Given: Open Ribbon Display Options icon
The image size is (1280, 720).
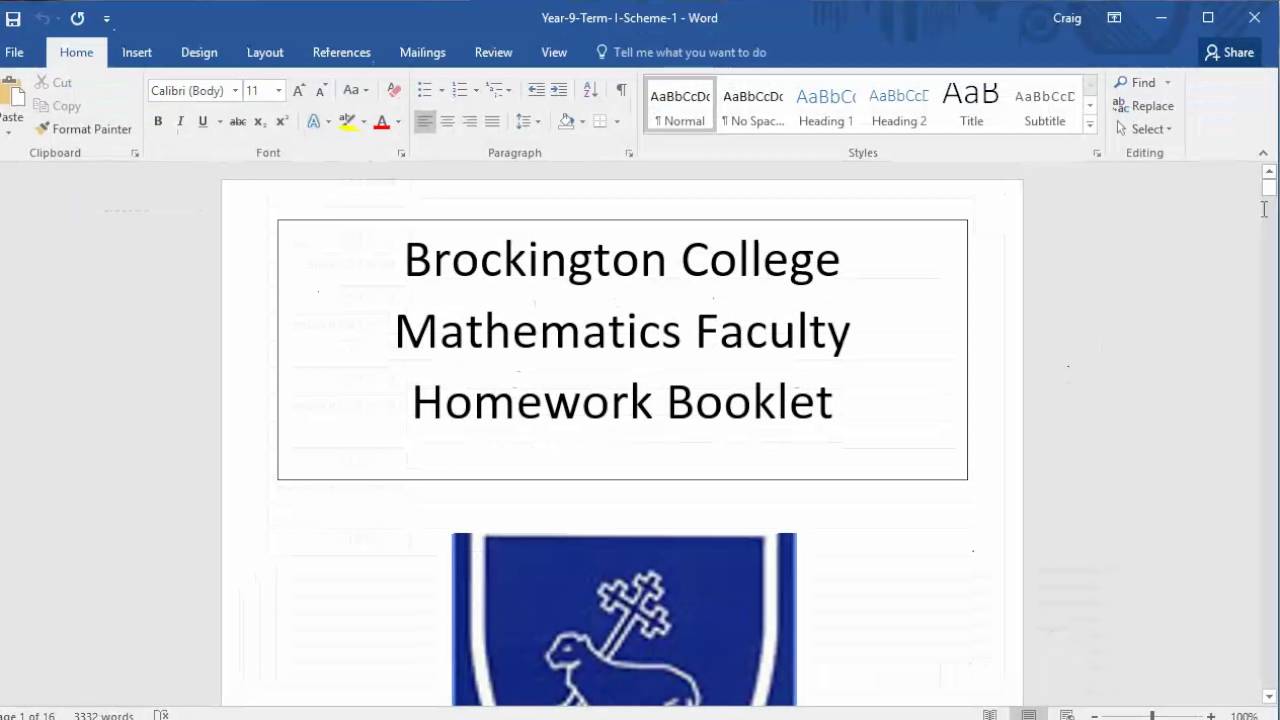Looking at the screenshot, I should 1115,18.
